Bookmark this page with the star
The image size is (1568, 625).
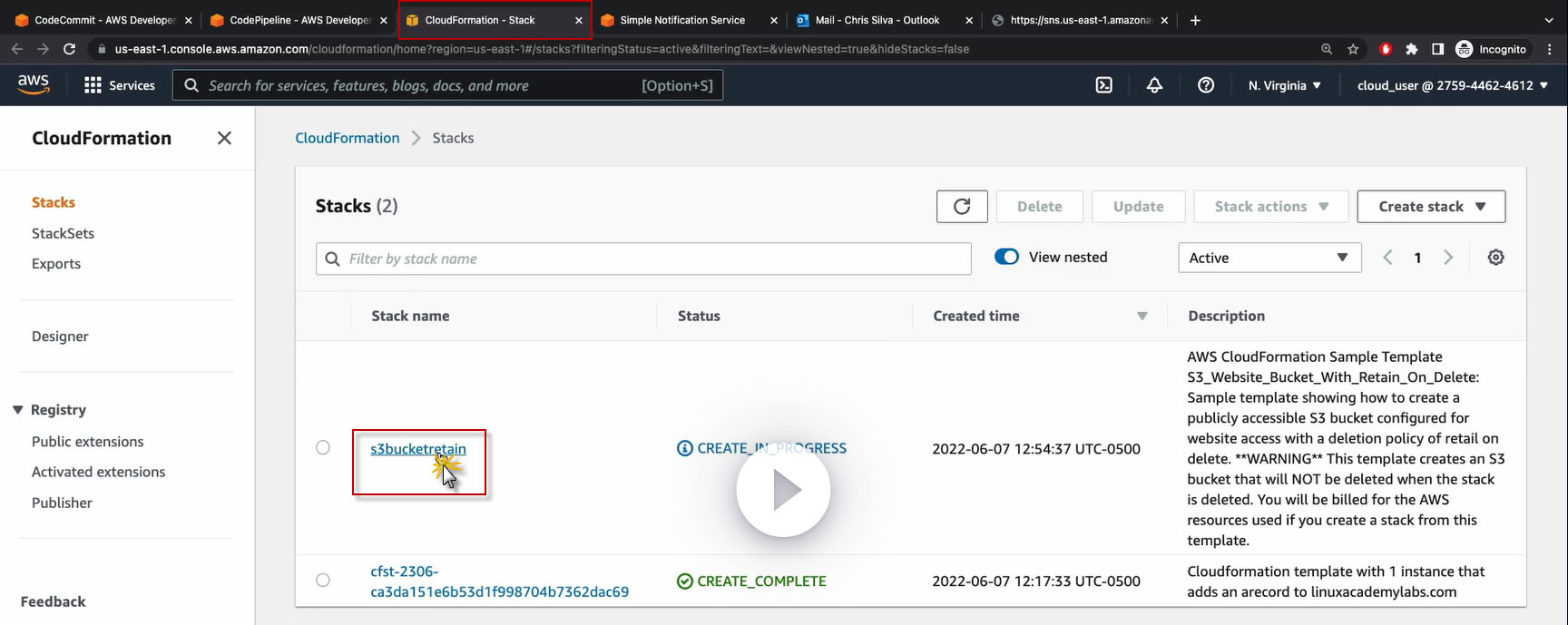(1353, 49)
